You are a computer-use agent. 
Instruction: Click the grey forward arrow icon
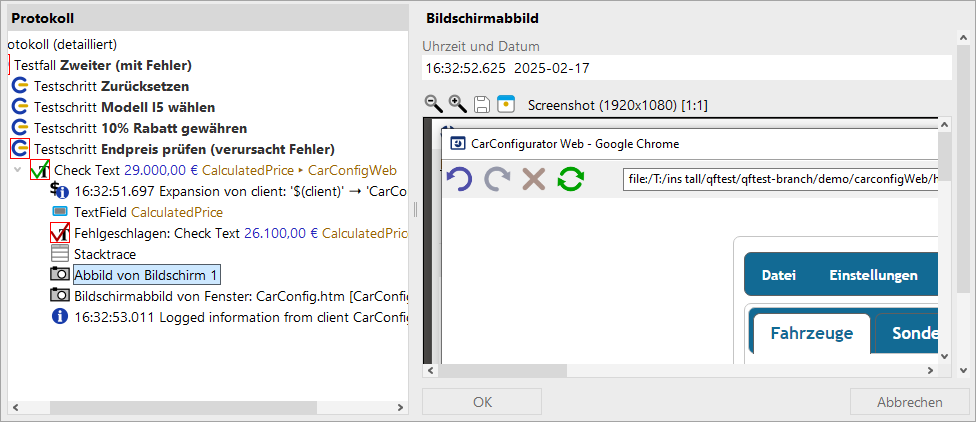click(x=497, y=179)
